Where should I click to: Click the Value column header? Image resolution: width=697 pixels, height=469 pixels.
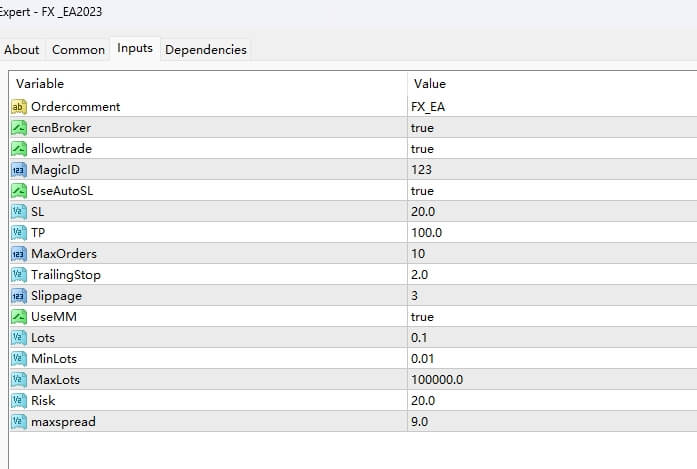pos(430,83)
